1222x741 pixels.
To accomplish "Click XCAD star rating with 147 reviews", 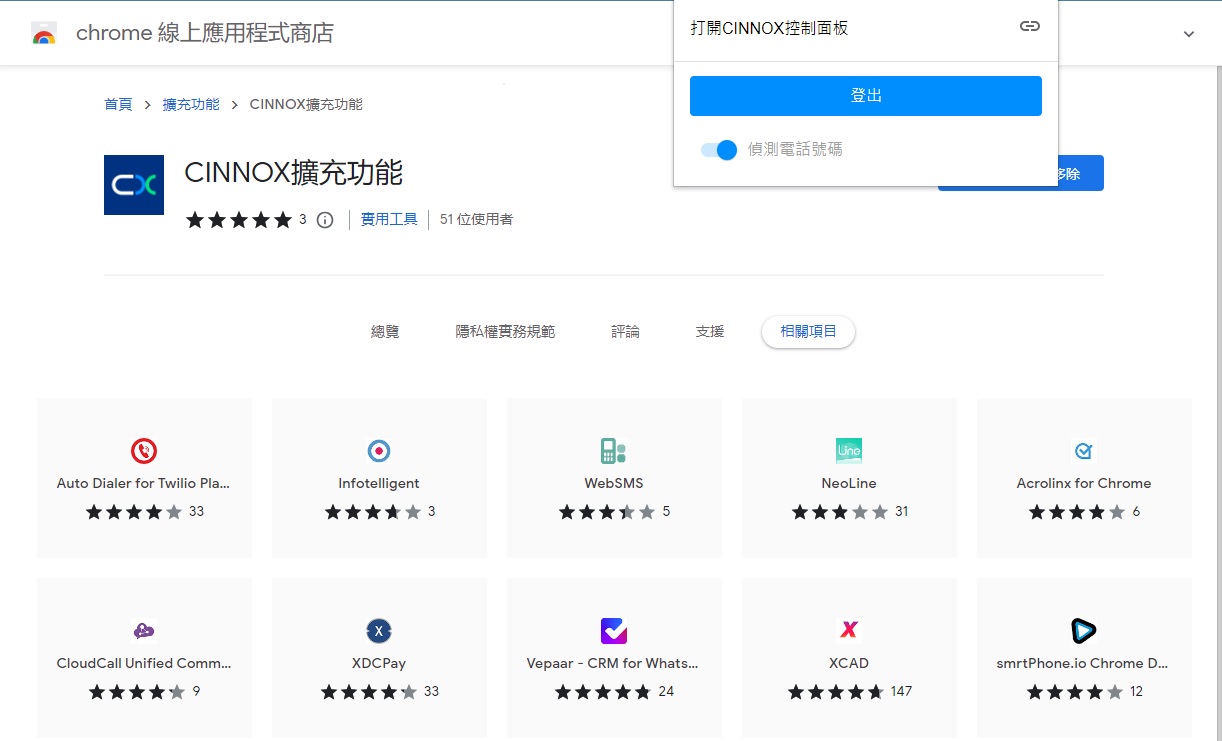I will (836, 691).
